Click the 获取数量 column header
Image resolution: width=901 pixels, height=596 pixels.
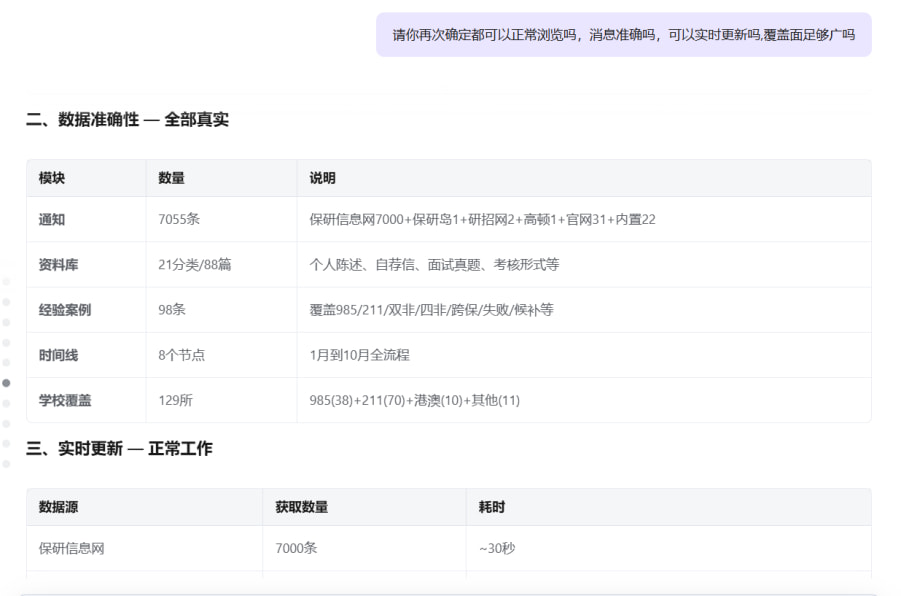[x=301, y=507]
